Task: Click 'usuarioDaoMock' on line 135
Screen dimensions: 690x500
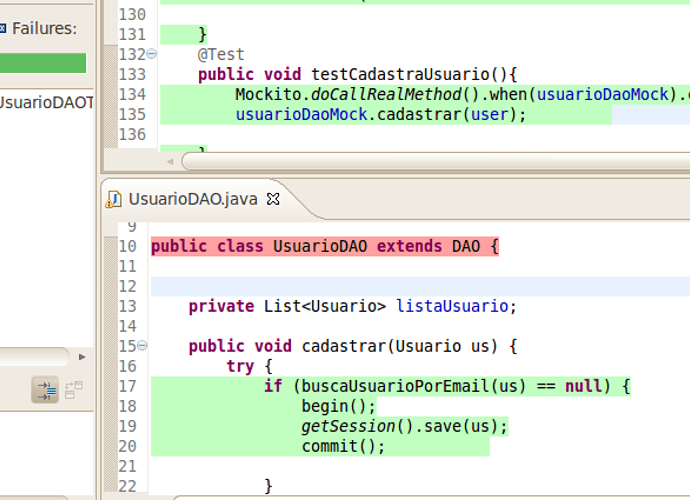Action: [301, 114]
